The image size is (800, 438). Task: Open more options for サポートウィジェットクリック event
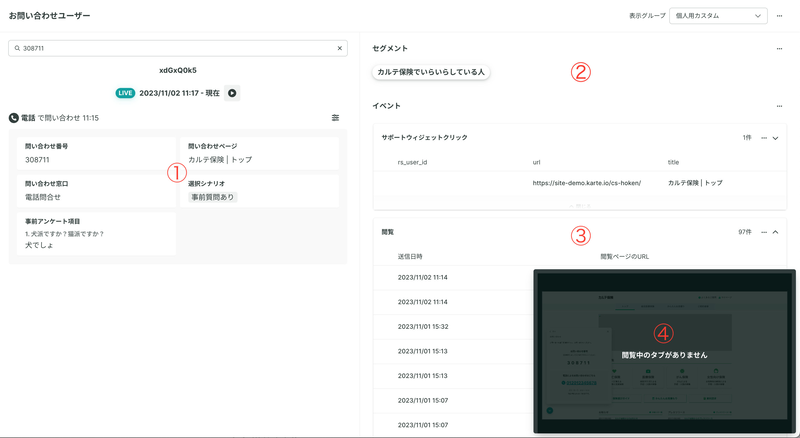(764, 138)
